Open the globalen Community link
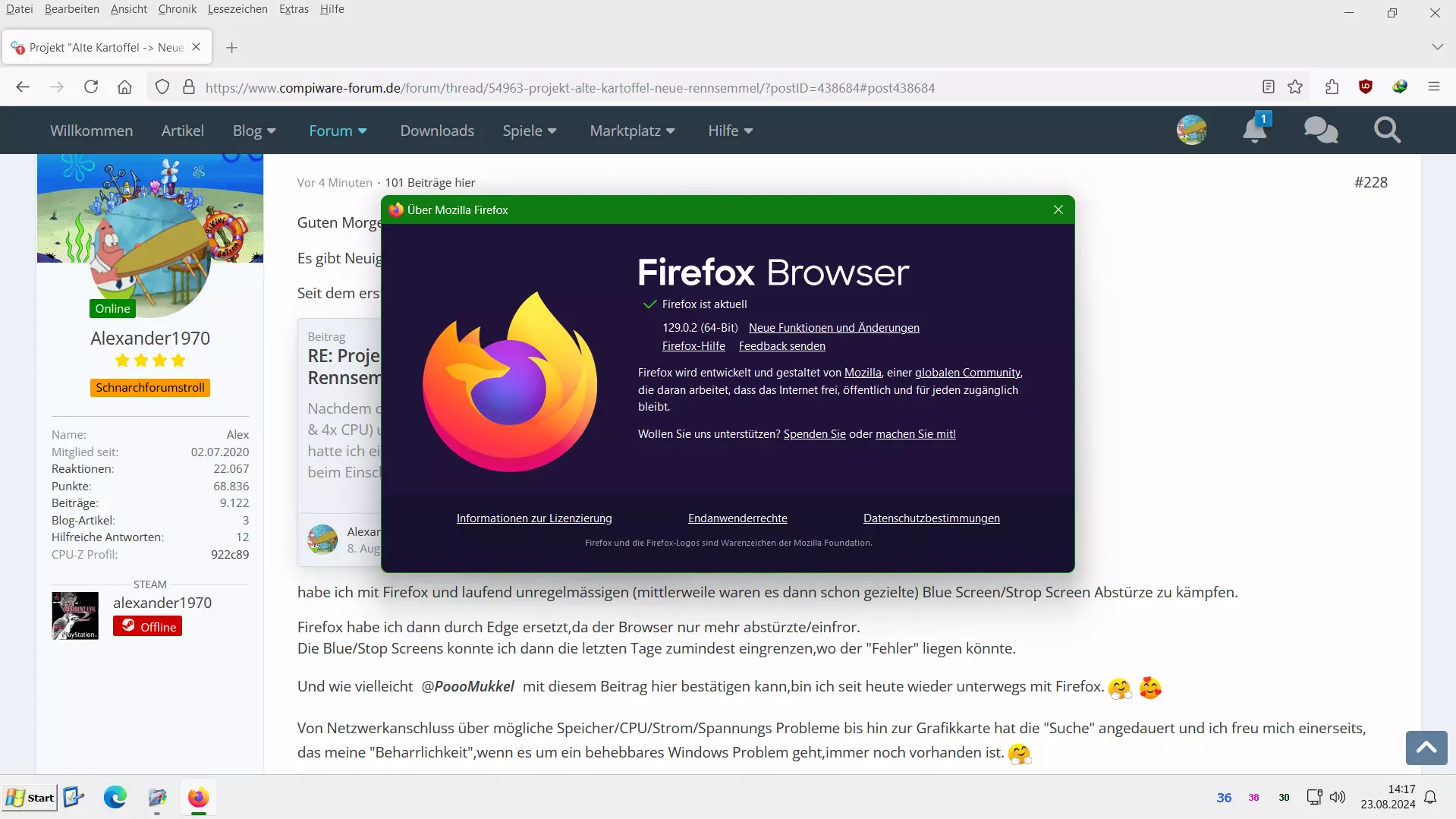1456x819 pixels. click(967, 373)
